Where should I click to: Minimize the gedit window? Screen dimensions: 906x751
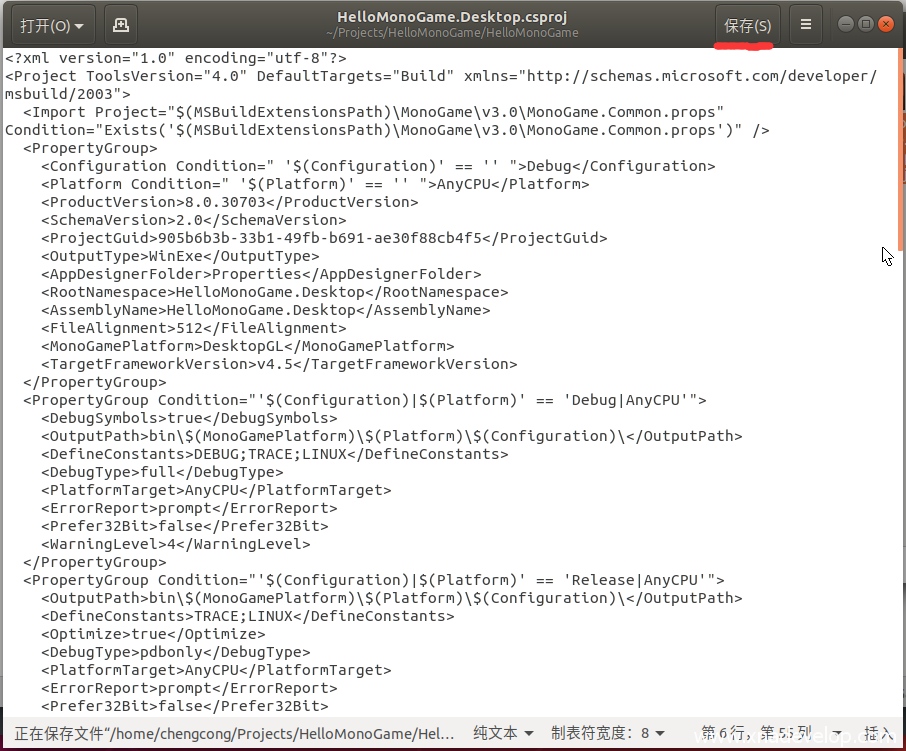click(846, 24)
